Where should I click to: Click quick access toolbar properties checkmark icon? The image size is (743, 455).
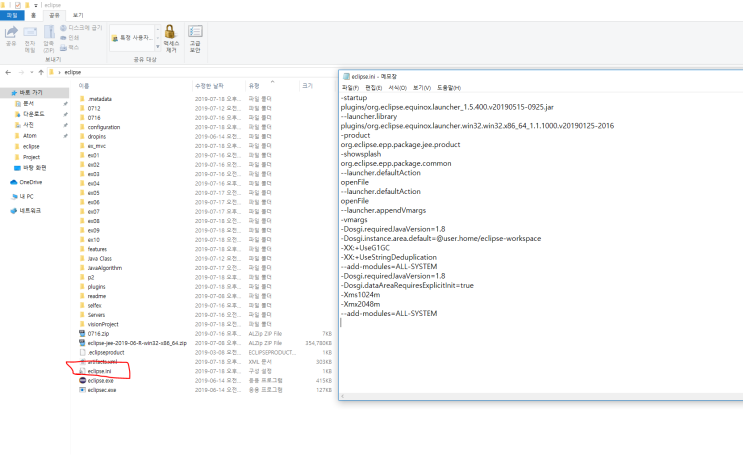[18, 5]
